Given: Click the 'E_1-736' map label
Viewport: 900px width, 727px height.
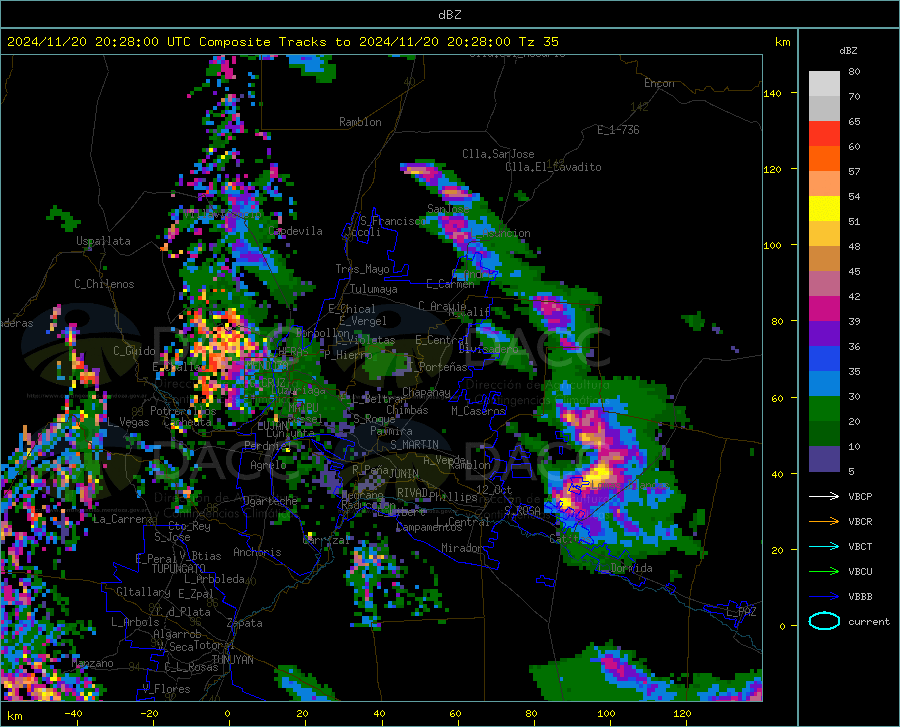Looking at the screenshot, I should coord(618,130).
